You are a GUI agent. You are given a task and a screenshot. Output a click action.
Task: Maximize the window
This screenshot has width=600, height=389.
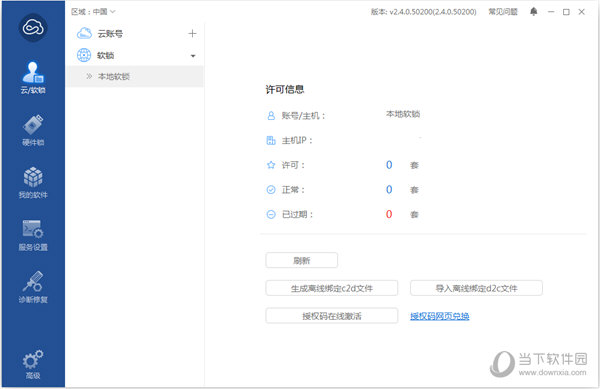click(x=566, y=12)
